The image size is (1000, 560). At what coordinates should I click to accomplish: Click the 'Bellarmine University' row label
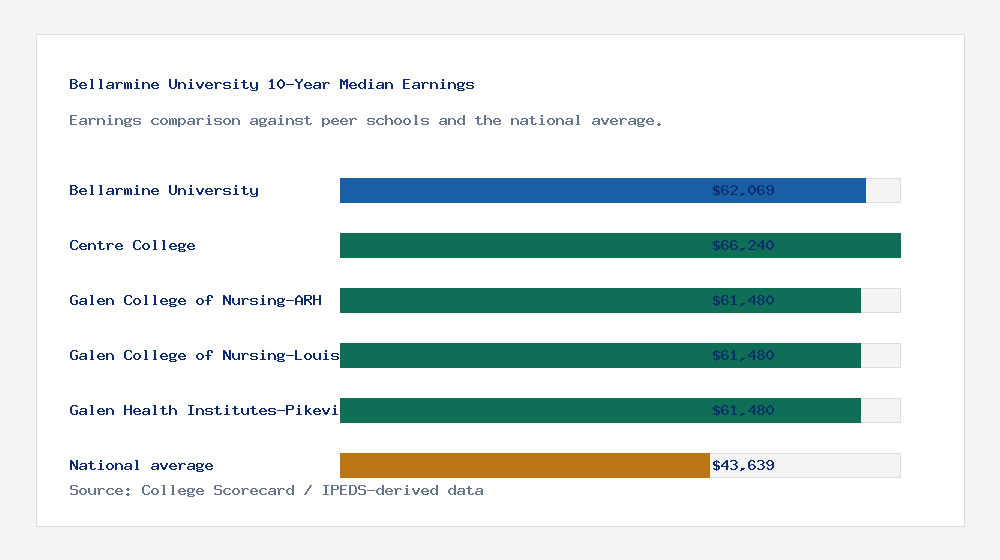(164, 190)
